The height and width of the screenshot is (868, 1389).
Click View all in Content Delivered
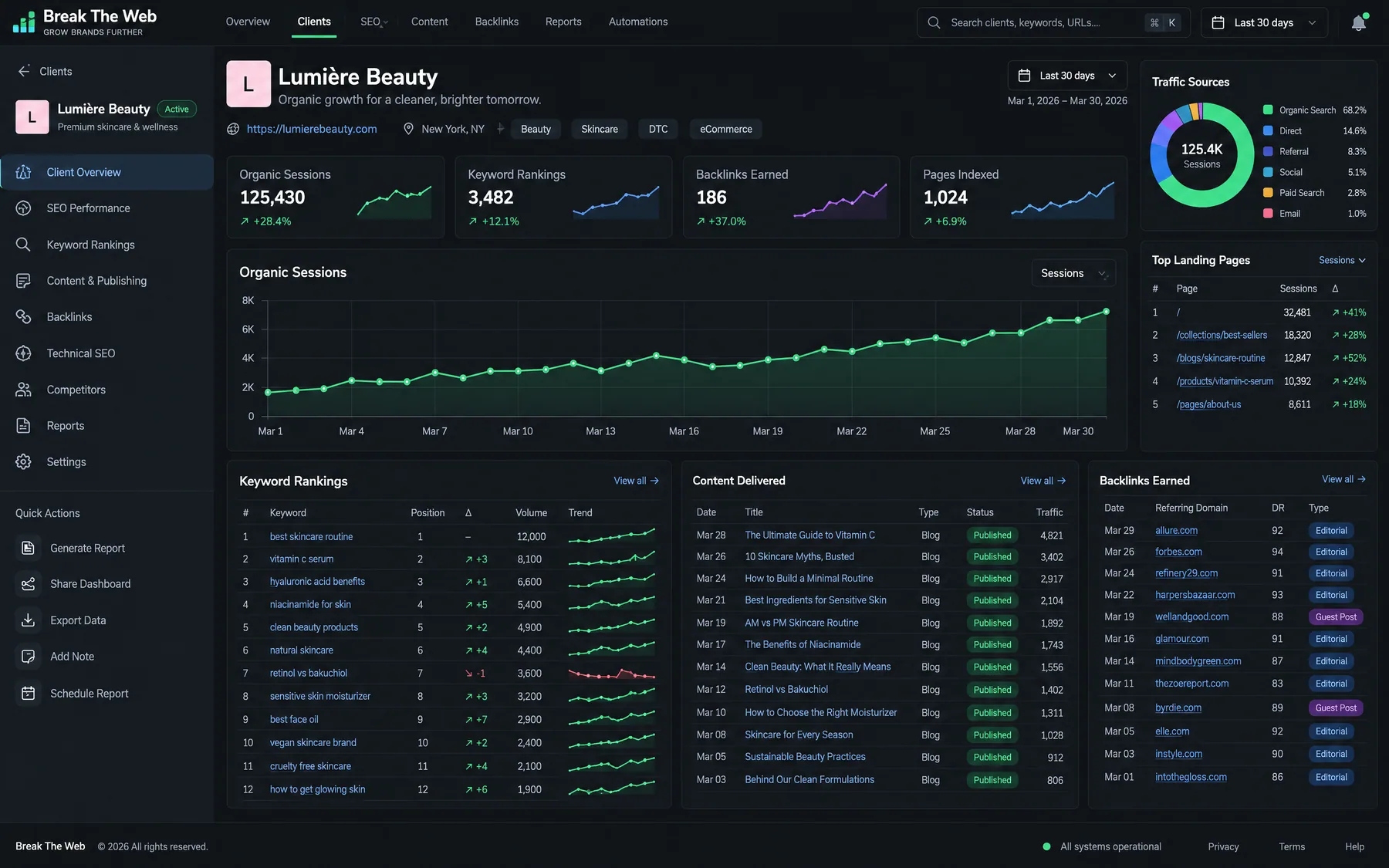[1043, 481]
